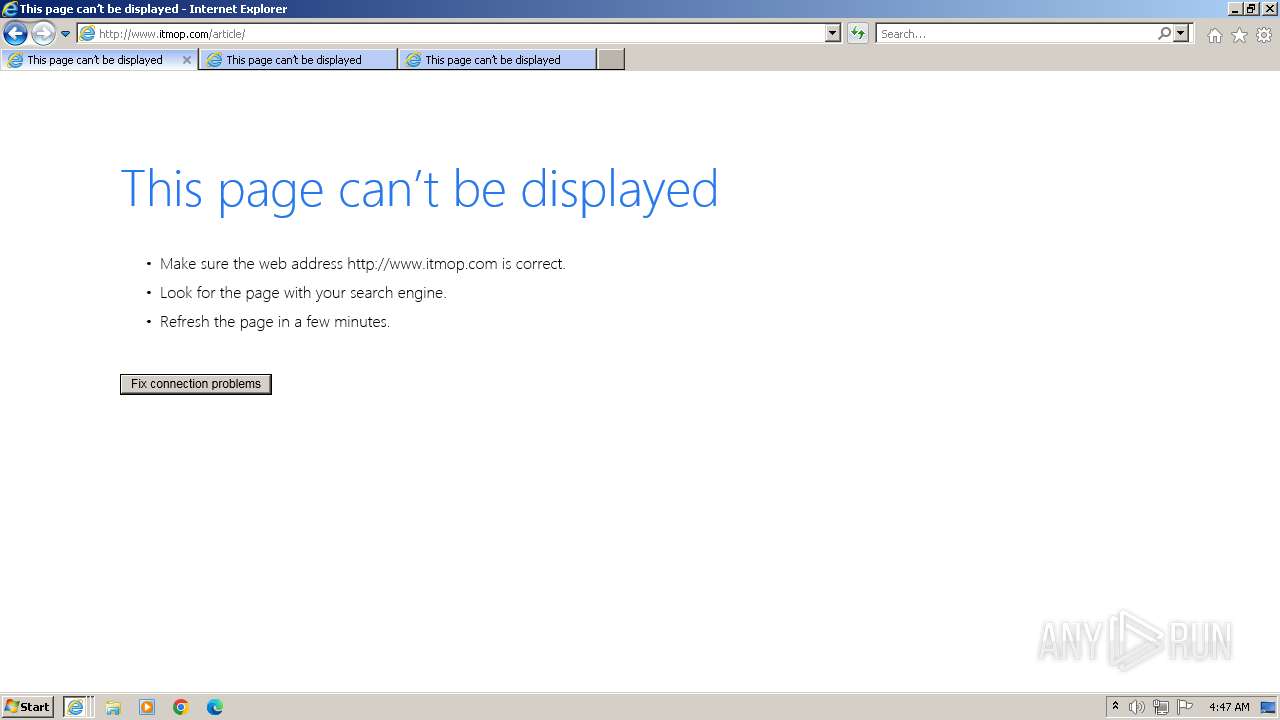Click the Refresh page icon
This screenshot has width=1280, height=720.
[857, 34]
